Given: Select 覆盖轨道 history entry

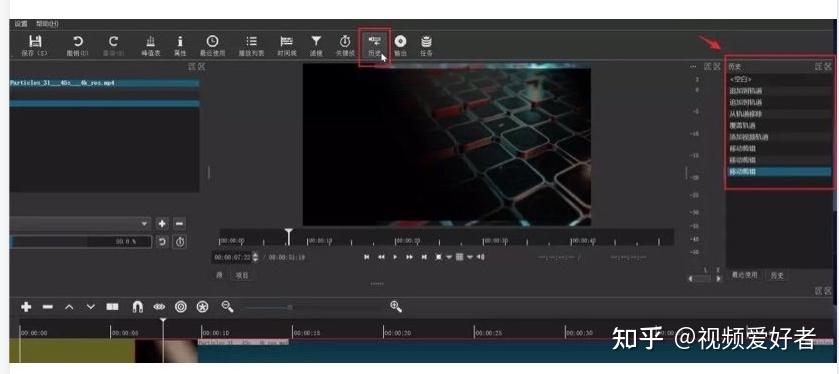Looking at the screenshot, I should (779, 126).
